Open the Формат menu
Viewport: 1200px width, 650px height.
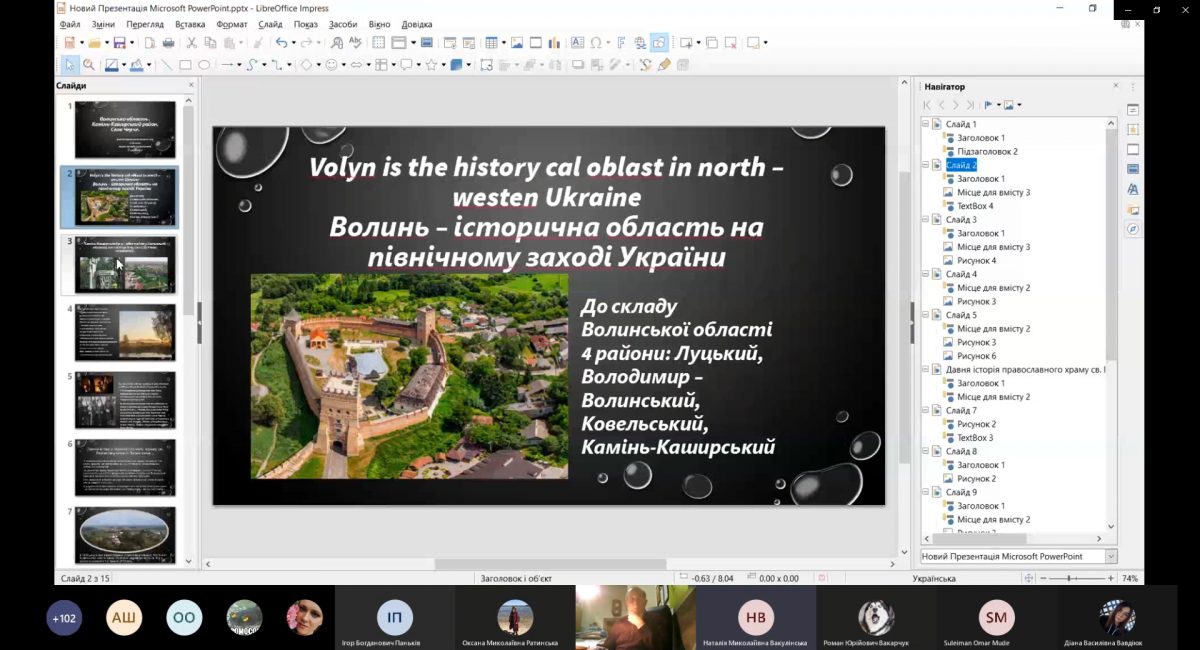pos(232,24)
